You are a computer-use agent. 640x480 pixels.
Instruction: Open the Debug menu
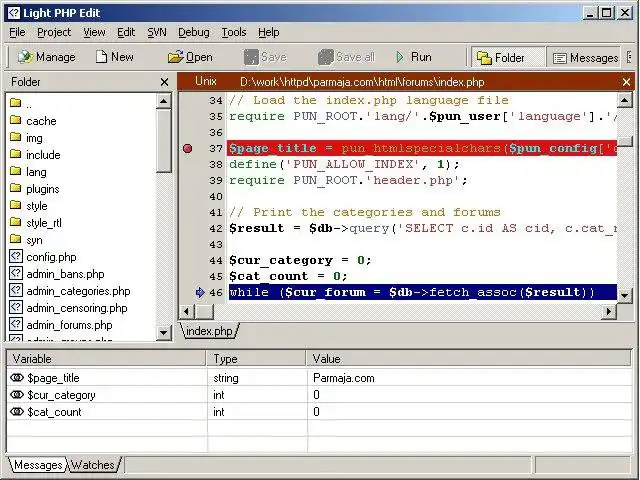pos(193,32)
